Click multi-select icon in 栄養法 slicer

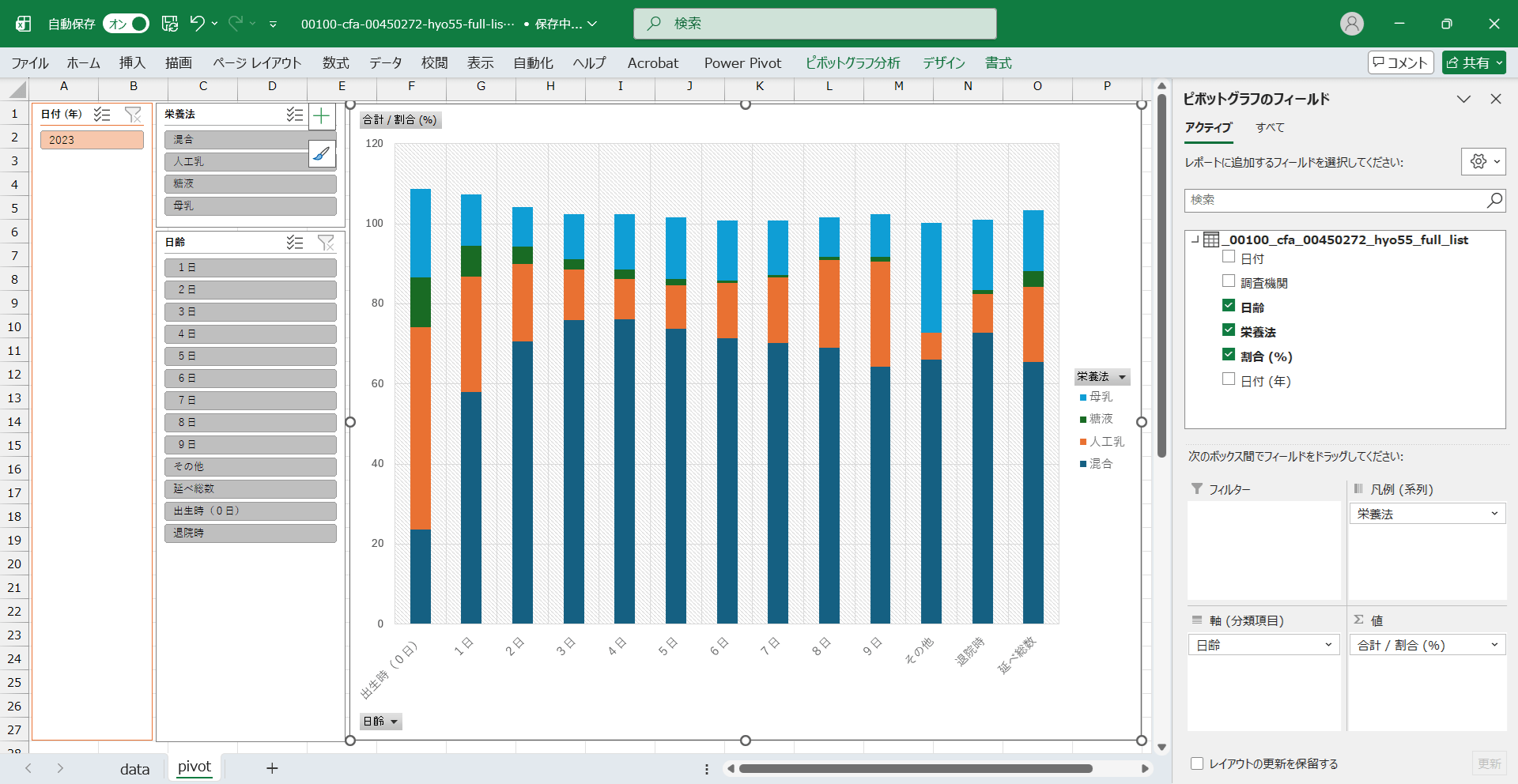294,115
